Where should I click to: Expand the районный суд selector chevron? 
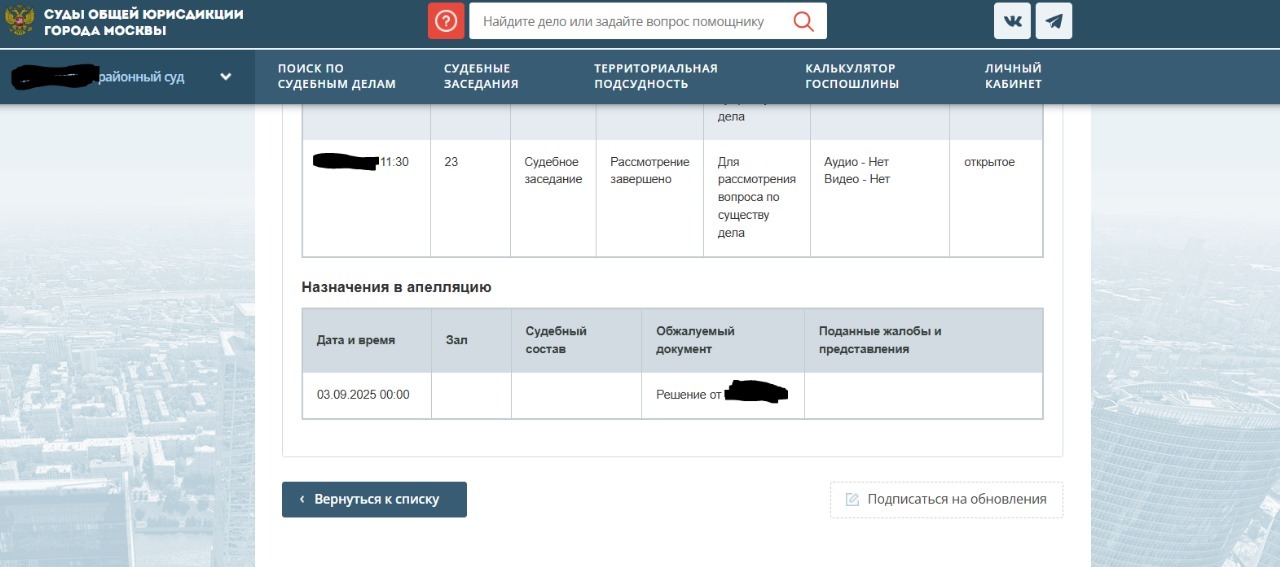(226, 77)
